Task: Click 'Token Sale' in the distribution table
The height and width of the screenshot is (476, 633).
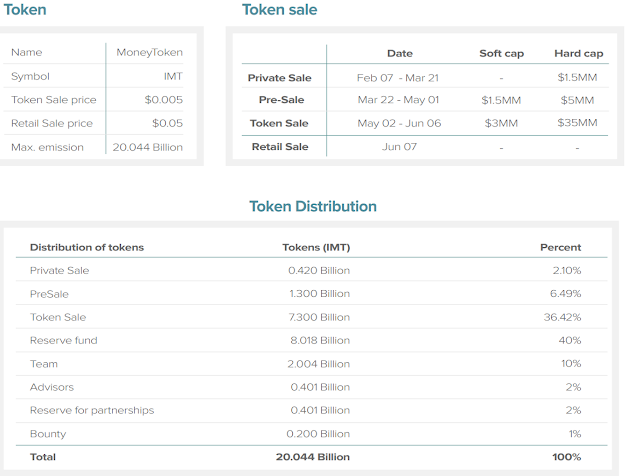Action: point(58,317)
